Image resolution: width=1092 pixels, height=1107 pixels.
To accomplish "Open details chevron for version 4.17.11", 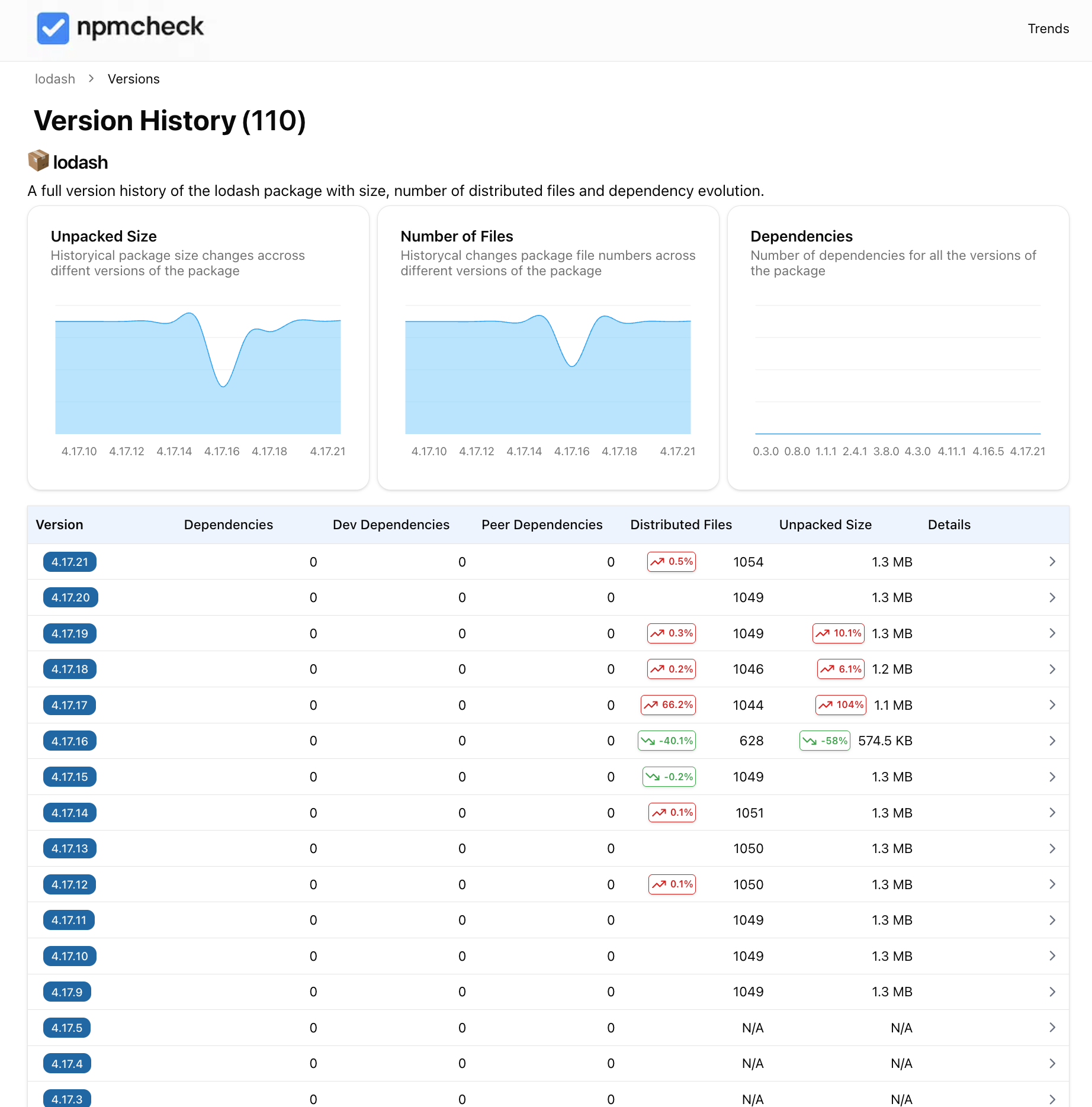I will tap(1052, 920).
